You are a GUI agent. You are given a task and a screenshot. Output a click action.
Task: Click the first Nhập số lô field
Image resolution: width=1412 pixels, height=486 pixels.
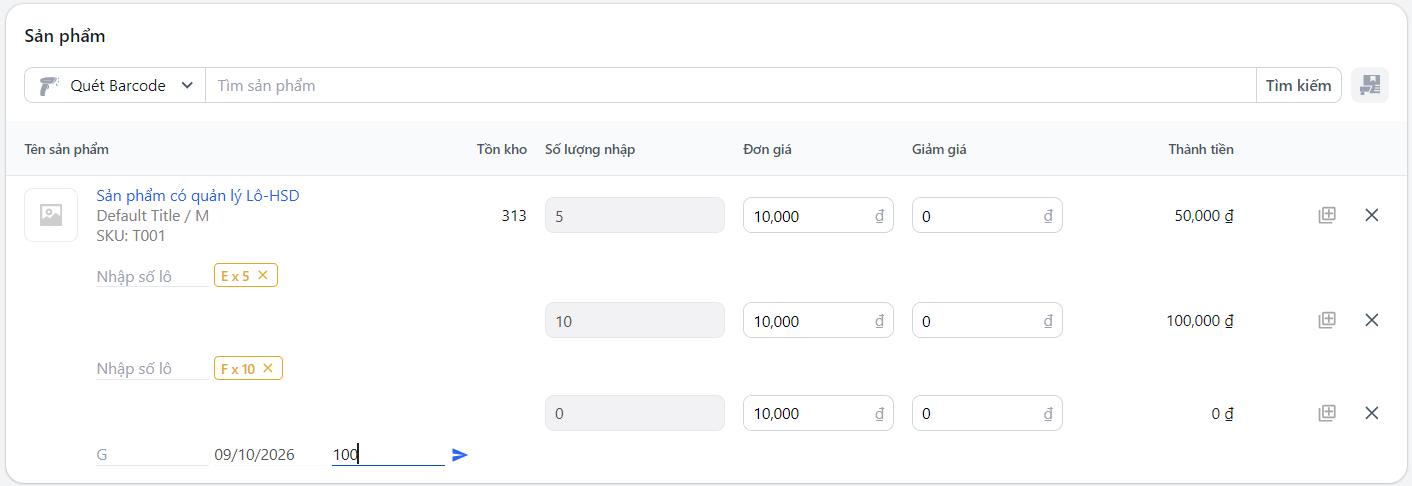[x=152, y=276]
